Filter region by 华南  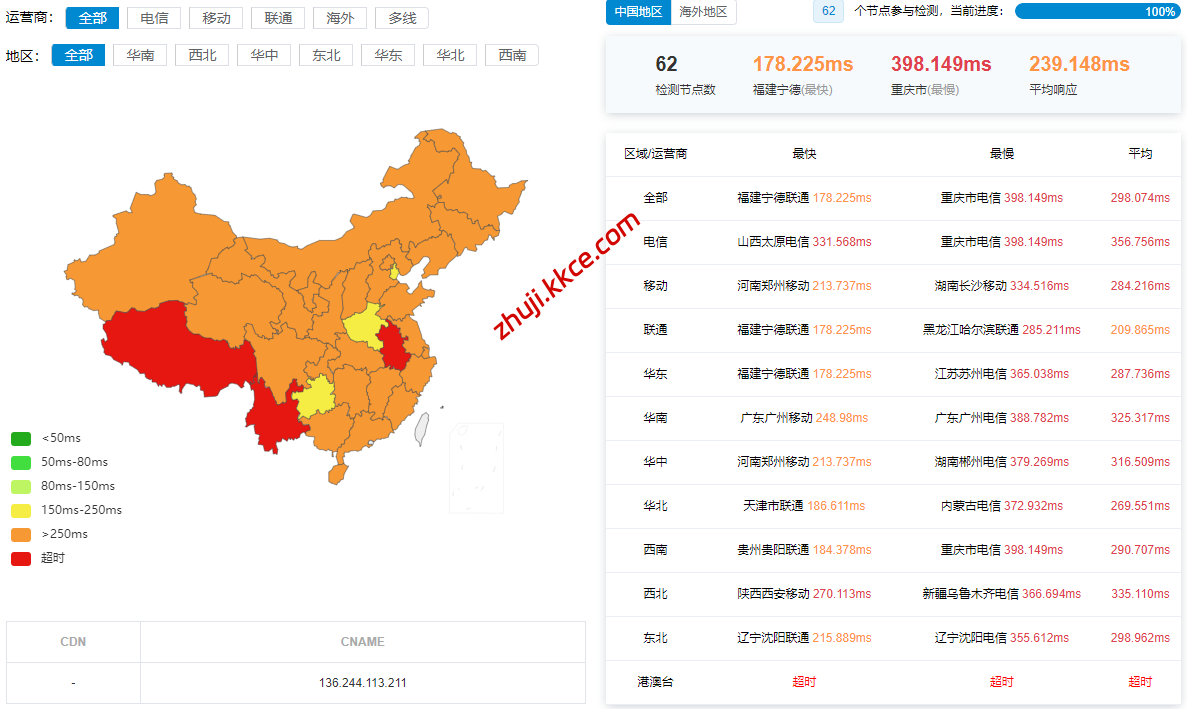coord(140,55)
